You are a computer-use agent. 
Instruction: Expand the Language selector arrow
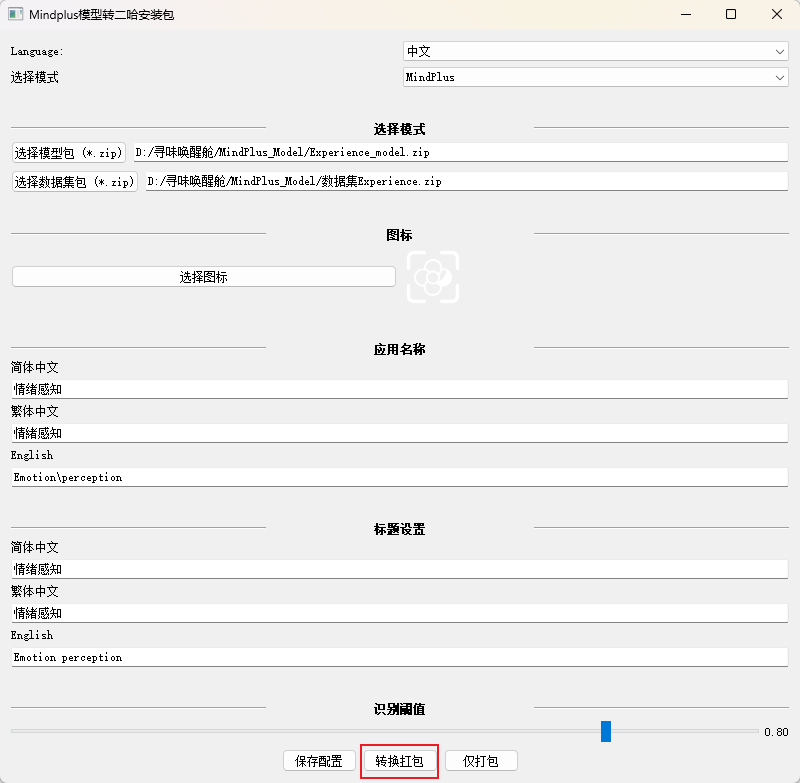point(779,51)
